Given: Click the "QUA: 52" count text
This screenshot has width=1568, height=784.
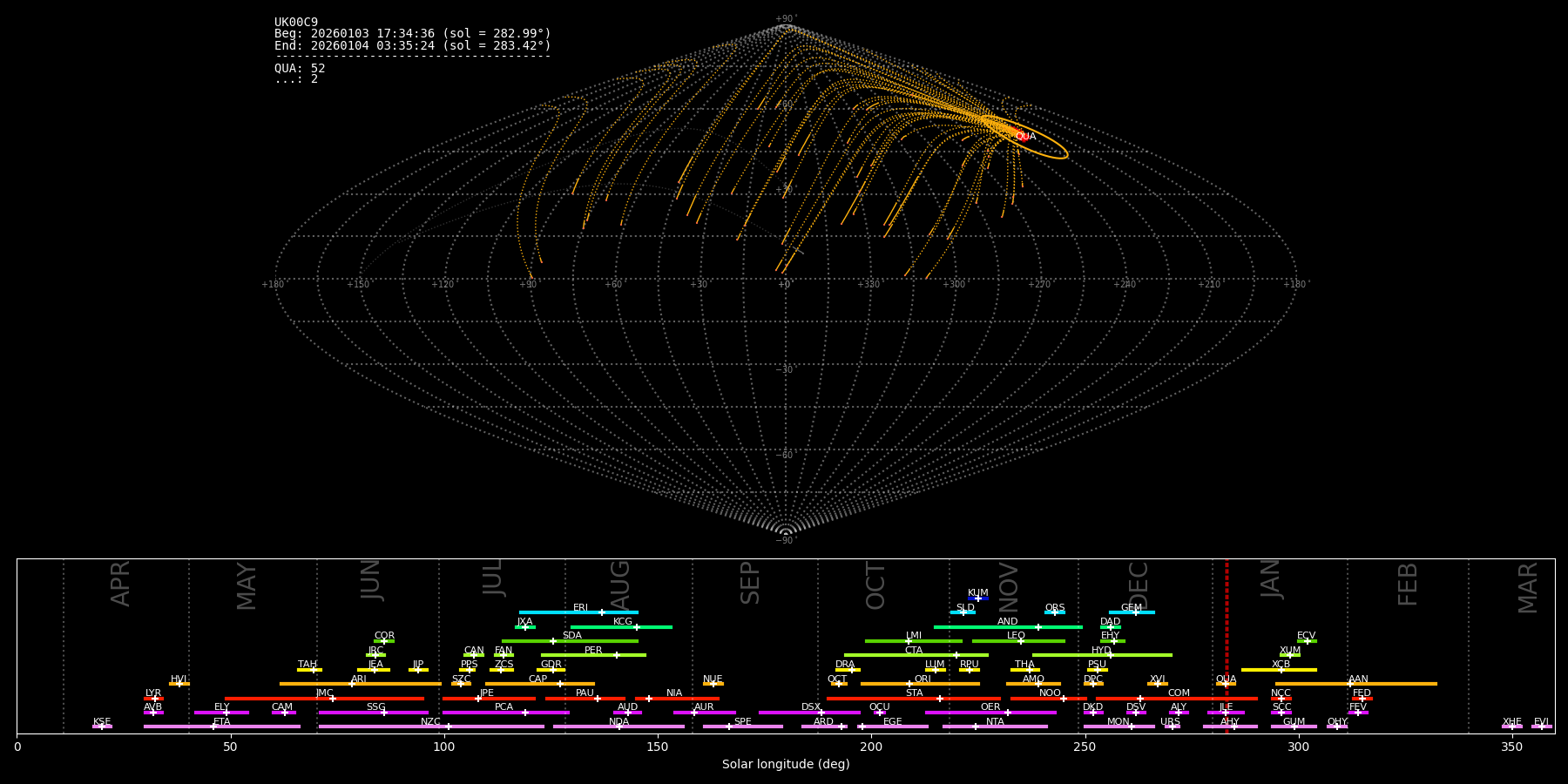Looking at the screenshot, I should click(300, 68).
